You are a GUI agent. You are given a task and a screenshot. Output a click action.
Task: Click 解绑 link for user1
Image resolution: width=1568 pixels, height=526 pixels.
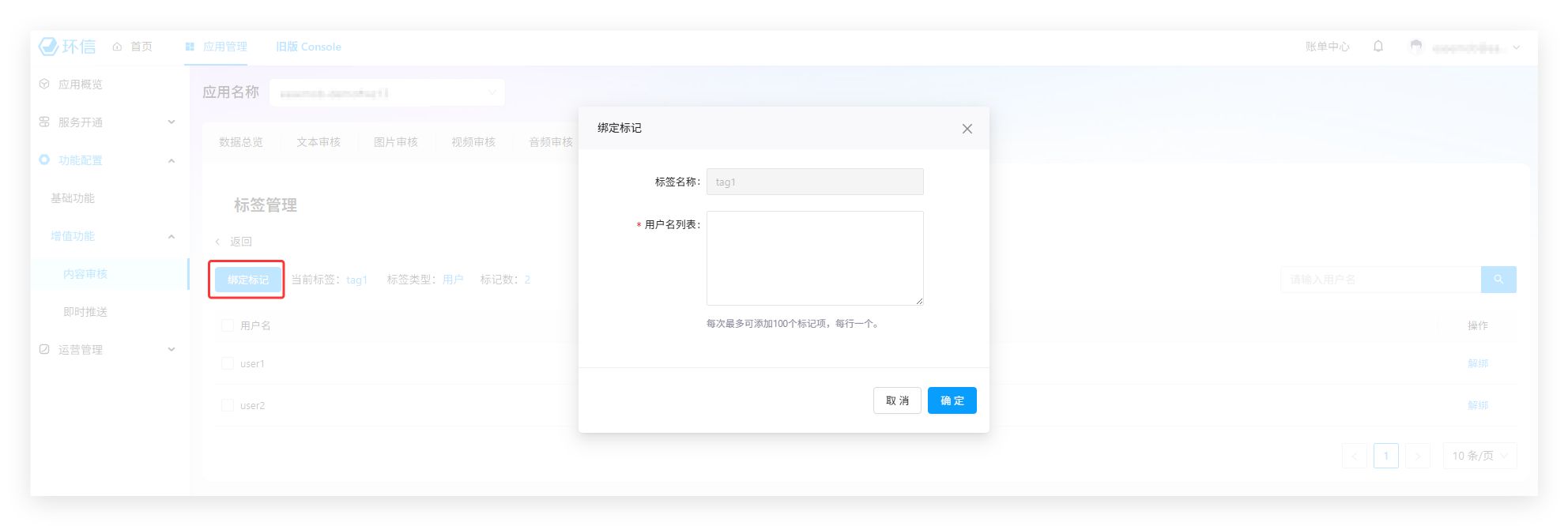pos(1477,363)
